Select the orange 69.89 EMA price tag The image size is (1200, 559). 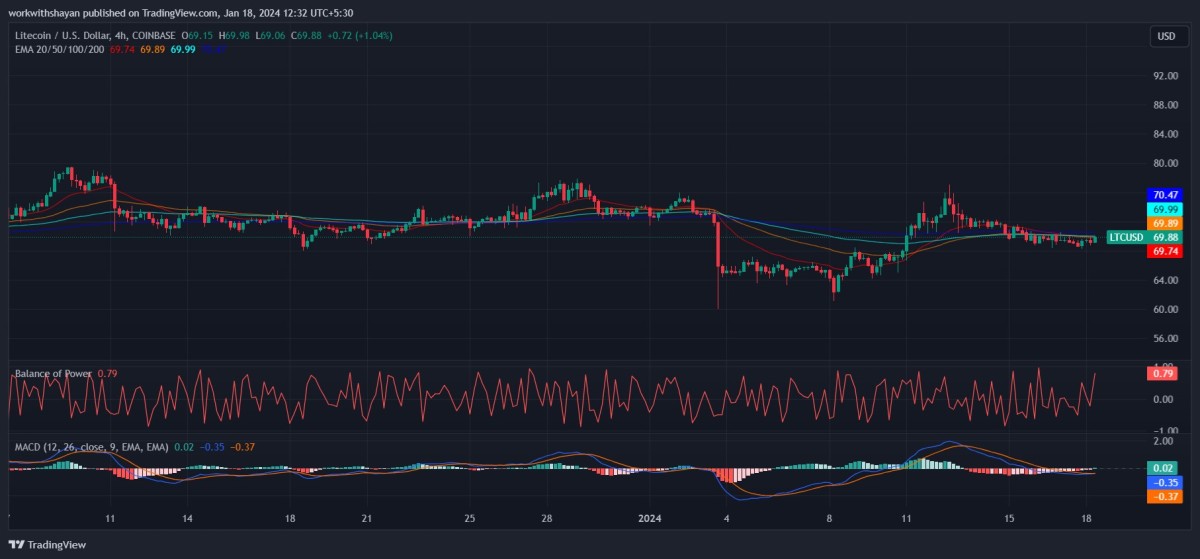(x=1165, y=223)
